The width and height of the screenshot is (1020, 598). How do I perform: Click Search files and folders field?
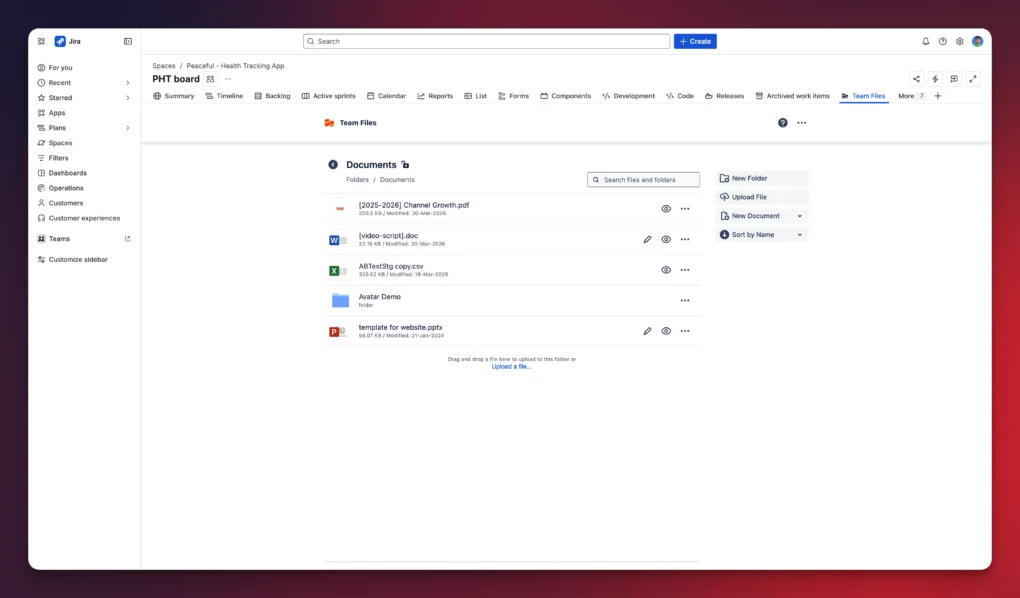coord(643,180)
